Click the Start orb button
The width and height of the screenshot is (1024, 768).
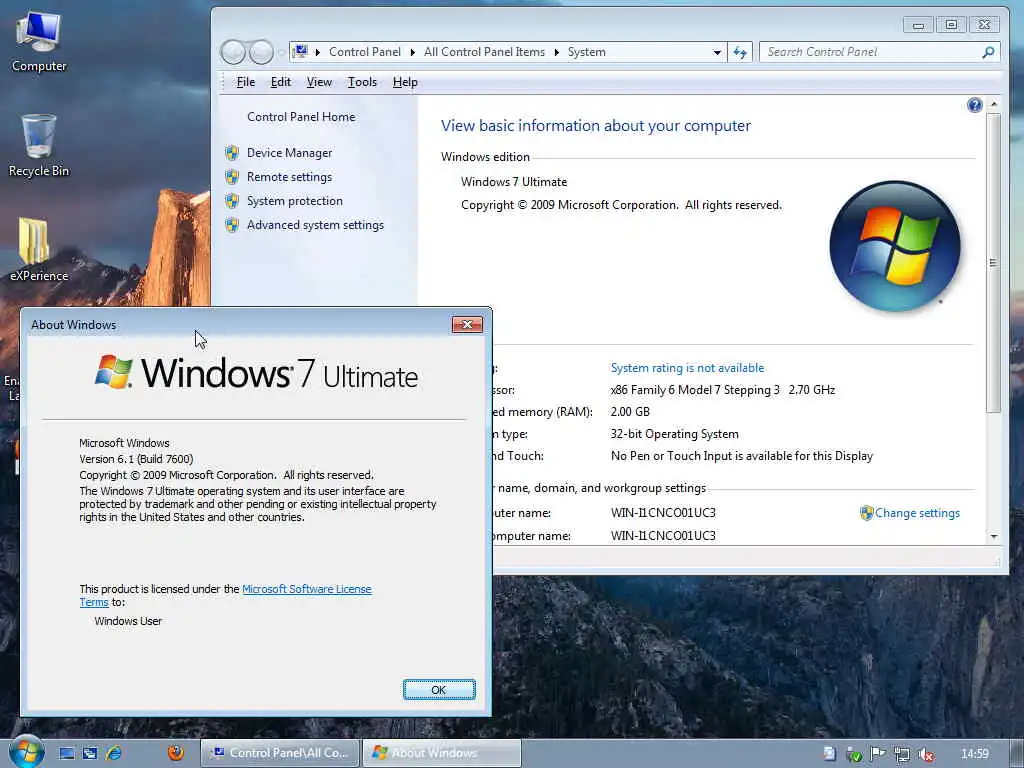click(26, 752)
